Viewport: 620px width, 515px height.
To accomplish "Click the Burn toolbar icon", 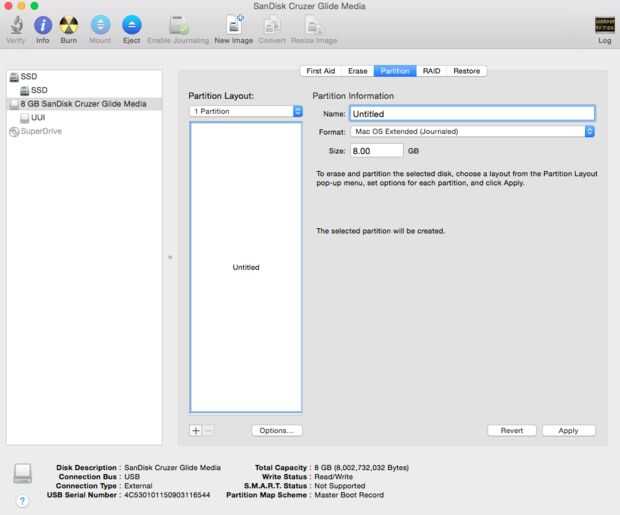I will pos(68,25).
